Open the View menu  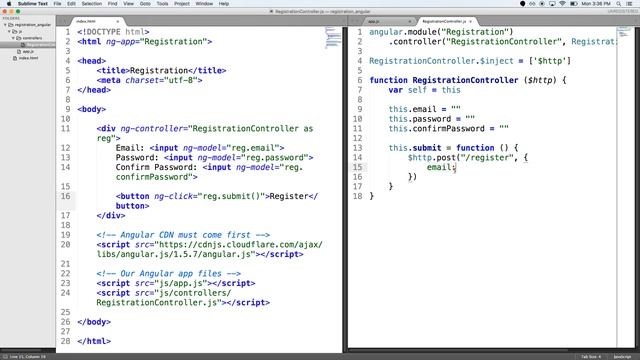click(x=129, y=4)
